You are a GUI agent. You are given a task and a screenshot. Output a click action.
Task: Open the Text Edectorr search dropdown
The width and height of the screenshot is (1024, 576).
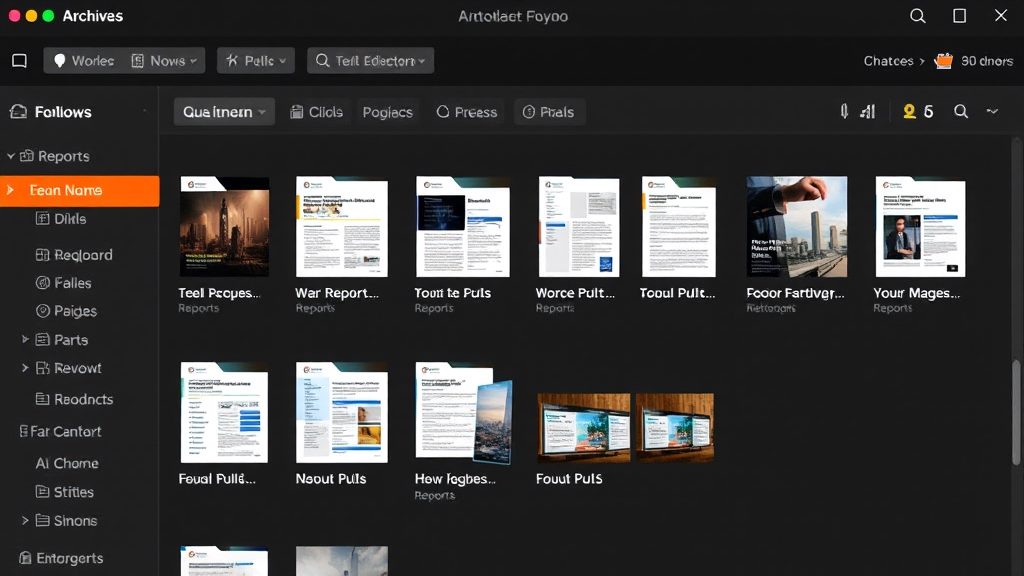tap(370, 61)
